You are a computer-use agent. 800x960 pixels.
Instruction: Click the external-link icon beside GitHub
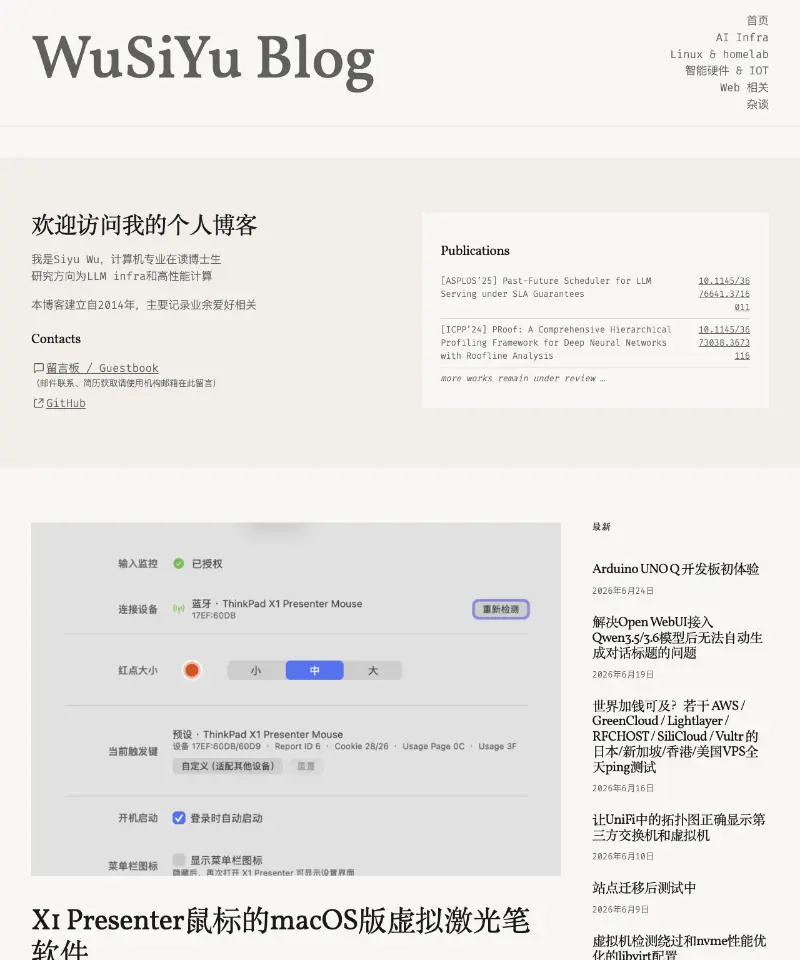(38, 403)
